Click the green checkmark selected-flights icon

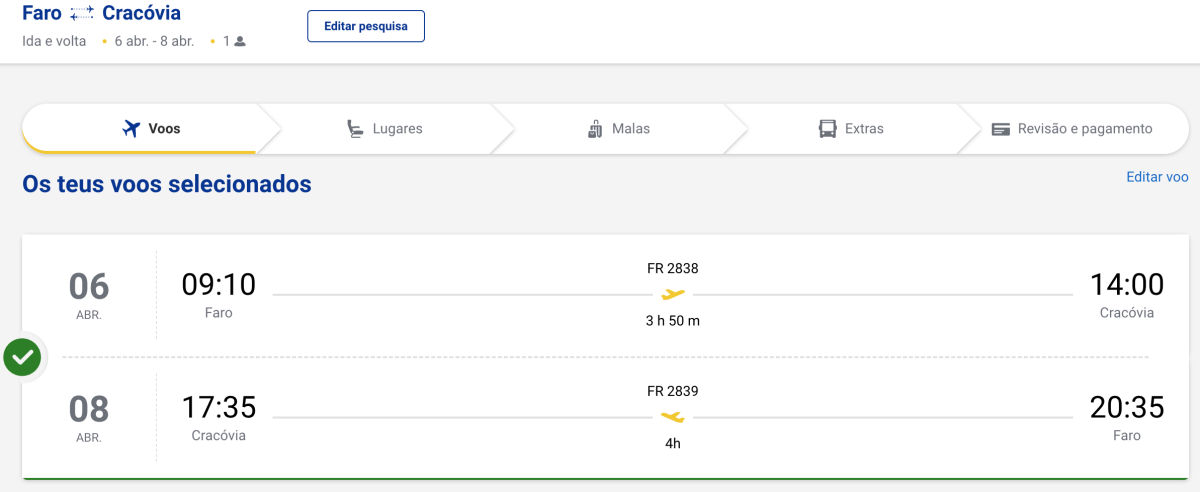[x=22, y=357]
